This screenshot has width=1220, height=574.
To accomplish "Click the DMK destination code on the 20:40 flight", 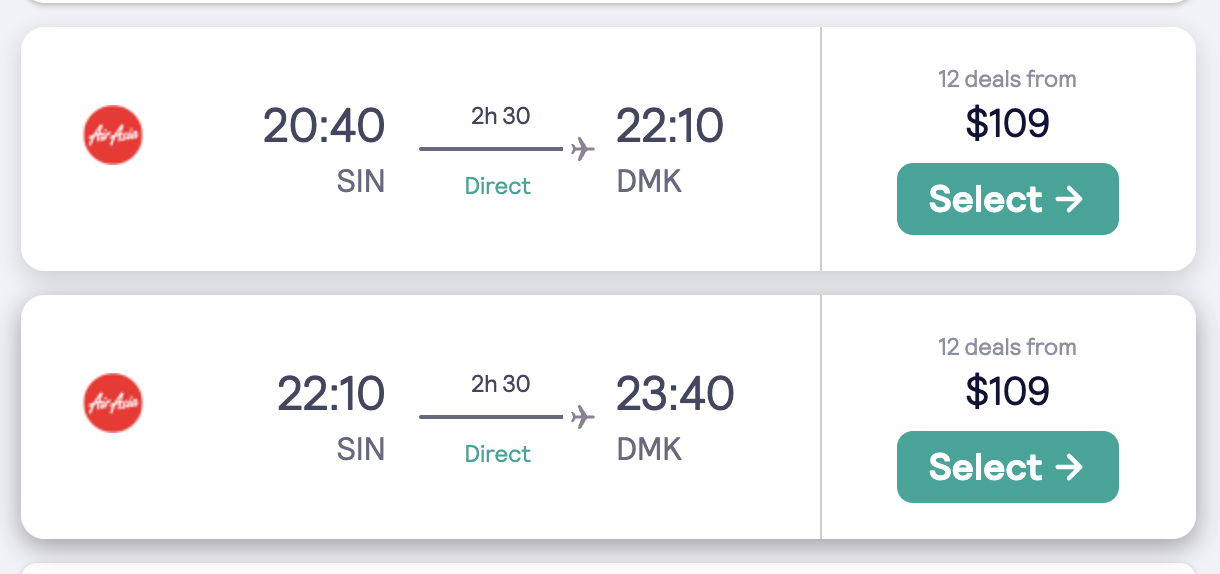I will pos(649,181).
